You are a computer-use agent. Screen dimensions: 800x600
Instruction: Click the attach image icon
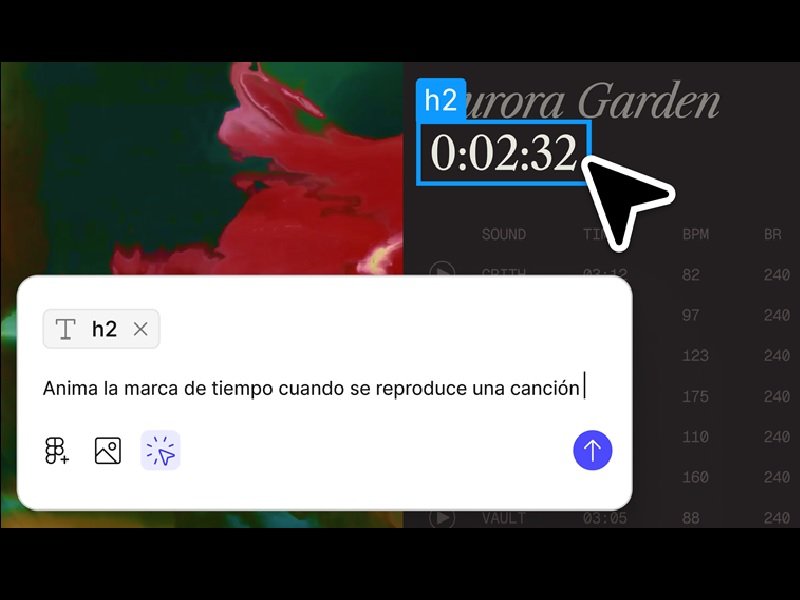coord(108,451)
